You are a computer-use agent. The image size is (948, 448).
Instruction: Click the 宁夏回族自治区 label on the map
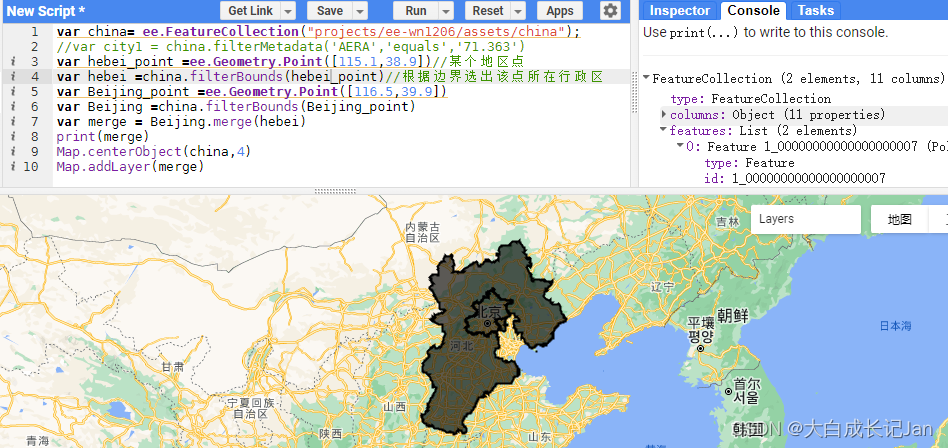pyautogui.click(x=251, y=408)
